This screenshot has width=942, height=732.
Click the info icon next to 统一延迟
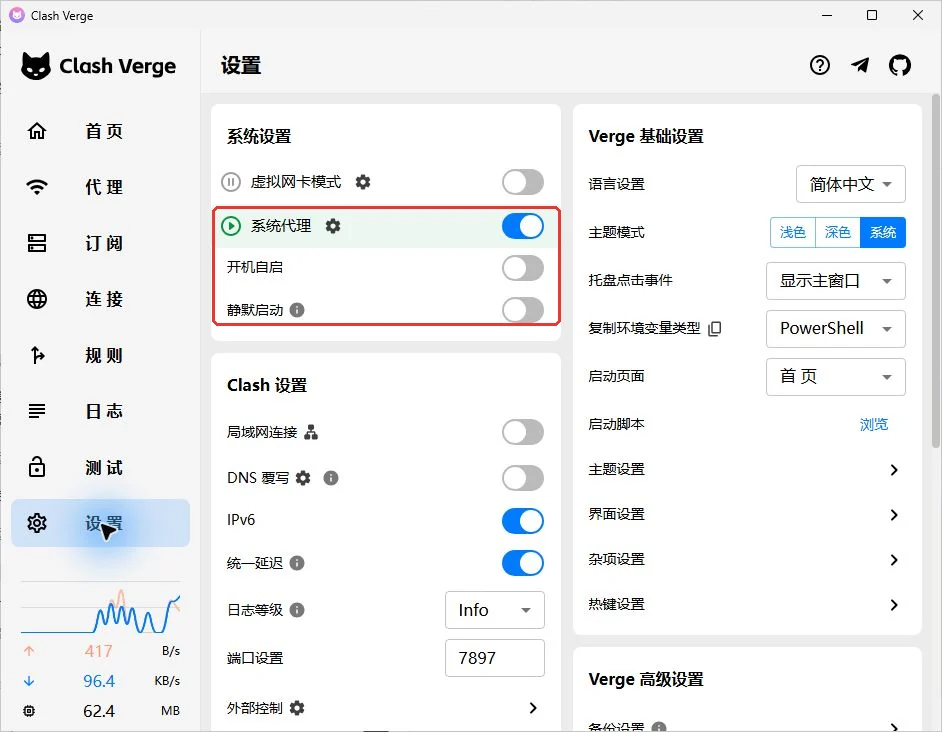point(297,563)
